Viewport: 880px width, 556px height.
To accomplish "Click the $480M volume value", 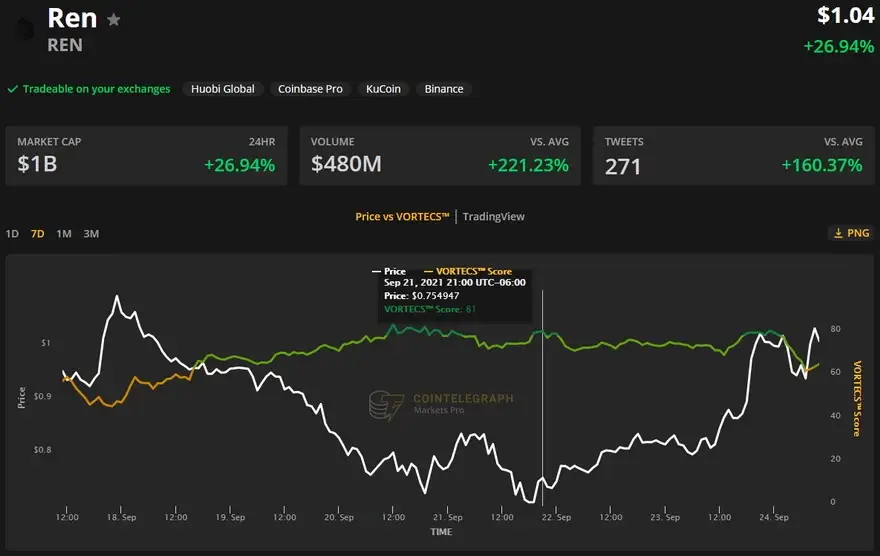I will [346, 164].
